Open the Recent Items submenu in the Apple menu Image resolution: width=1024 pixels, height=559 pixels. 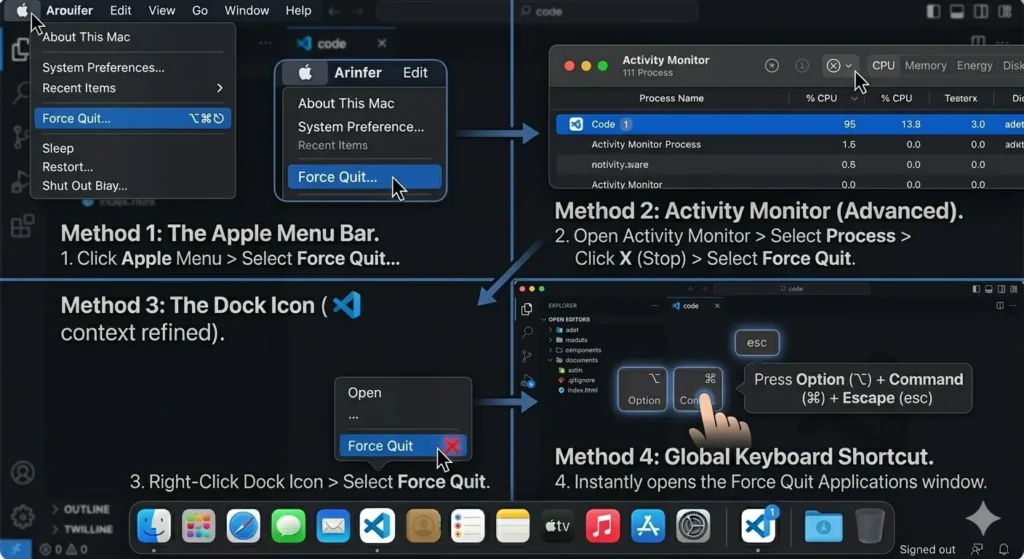coord(133,88)
